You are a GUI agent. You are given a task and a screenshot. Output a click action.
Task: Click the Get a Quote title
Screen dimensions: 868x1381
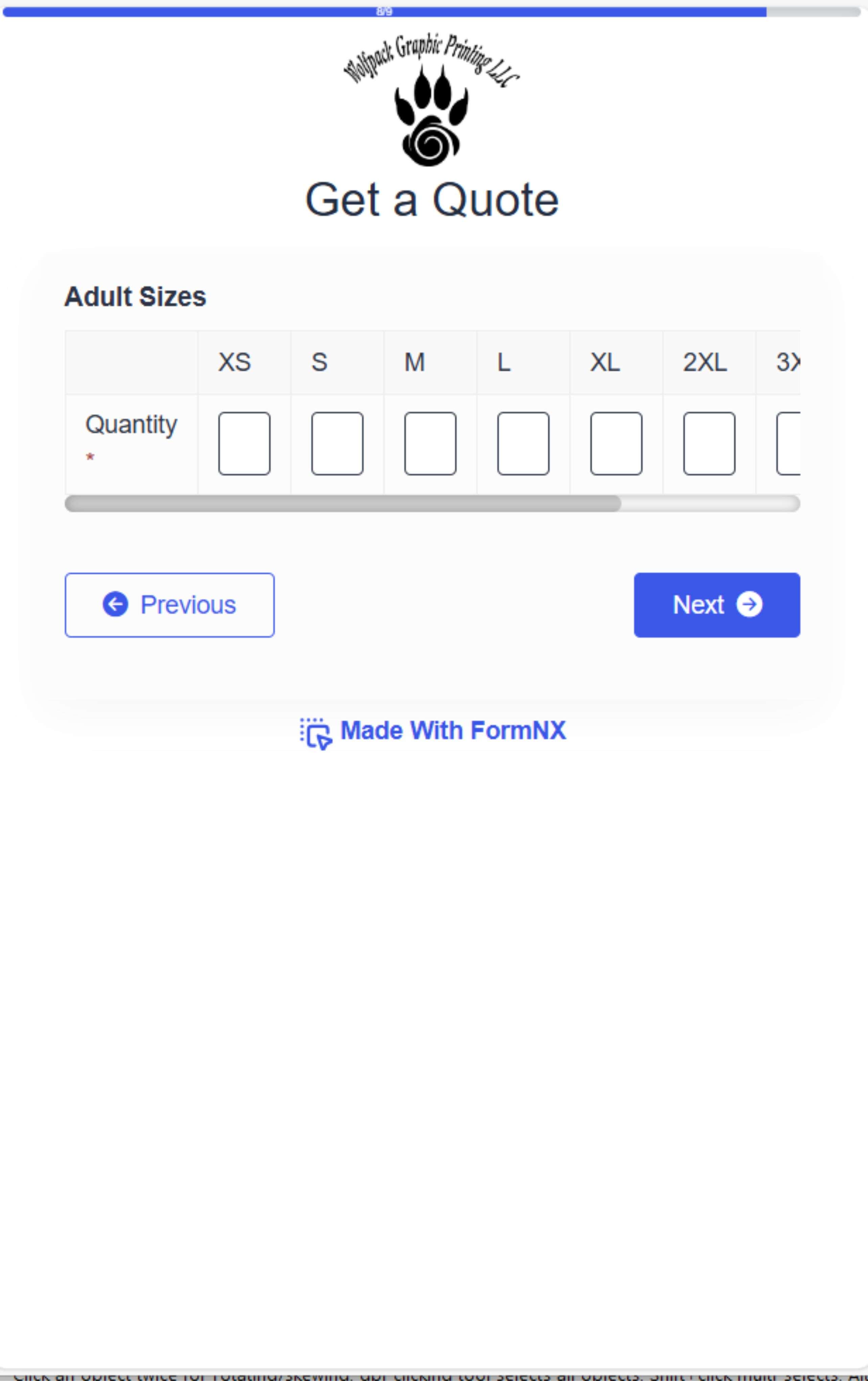coord(432,200)
